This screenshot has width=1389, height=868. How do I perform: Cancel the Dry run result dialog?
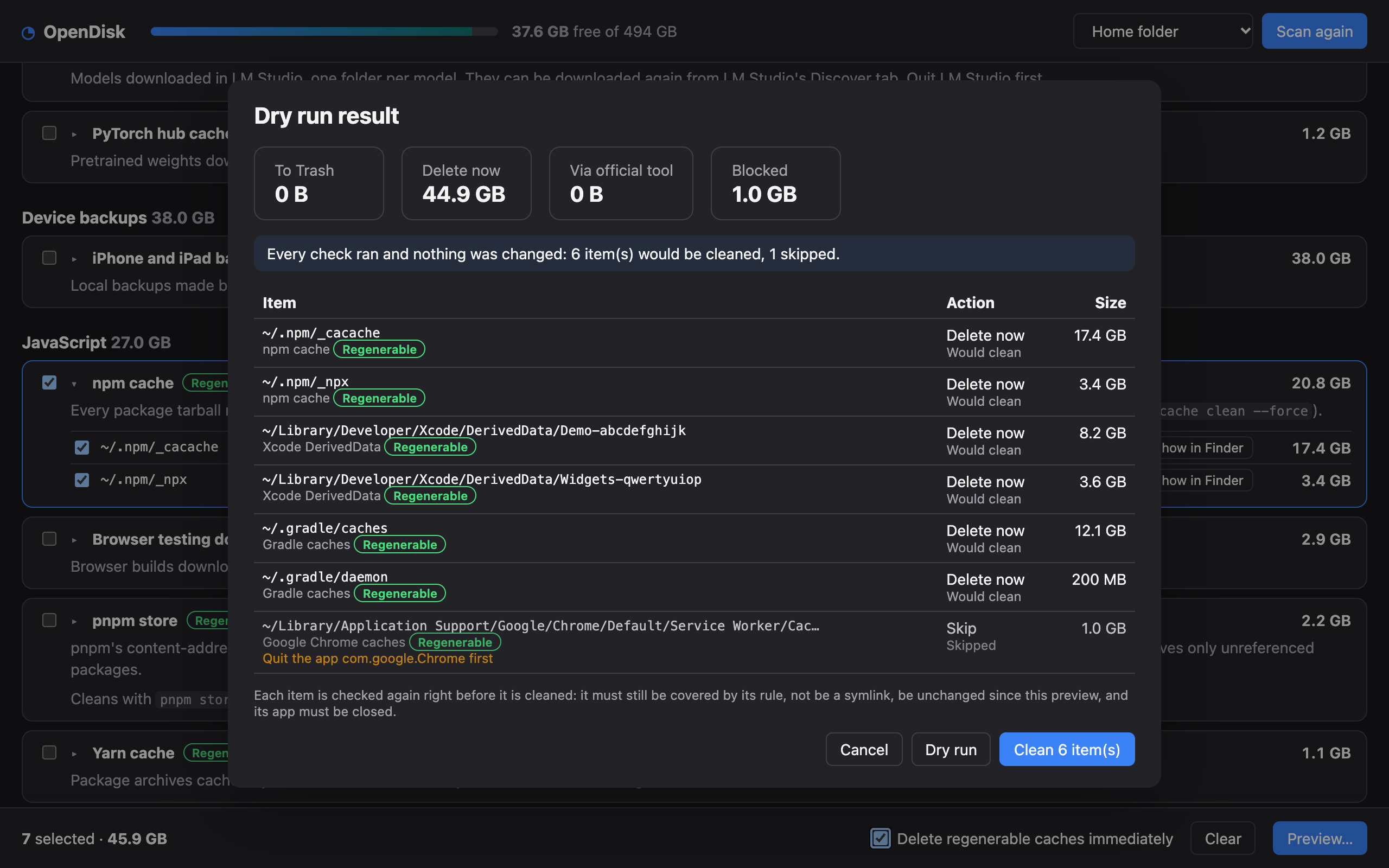coord(864,749)
